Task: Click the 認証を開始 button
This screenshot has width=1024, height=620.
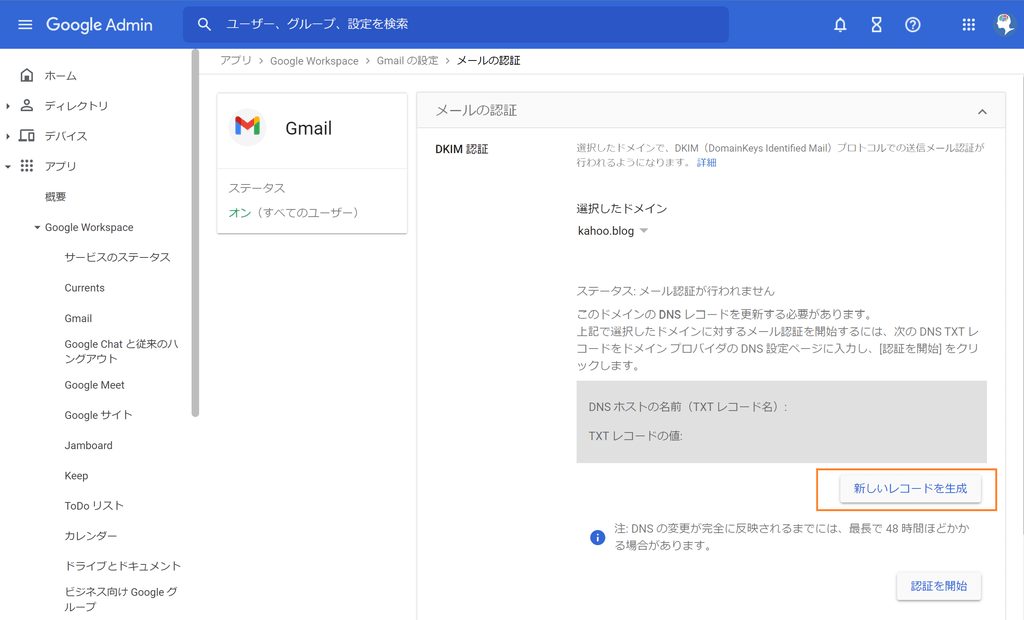Action: [x=938, y=586]
